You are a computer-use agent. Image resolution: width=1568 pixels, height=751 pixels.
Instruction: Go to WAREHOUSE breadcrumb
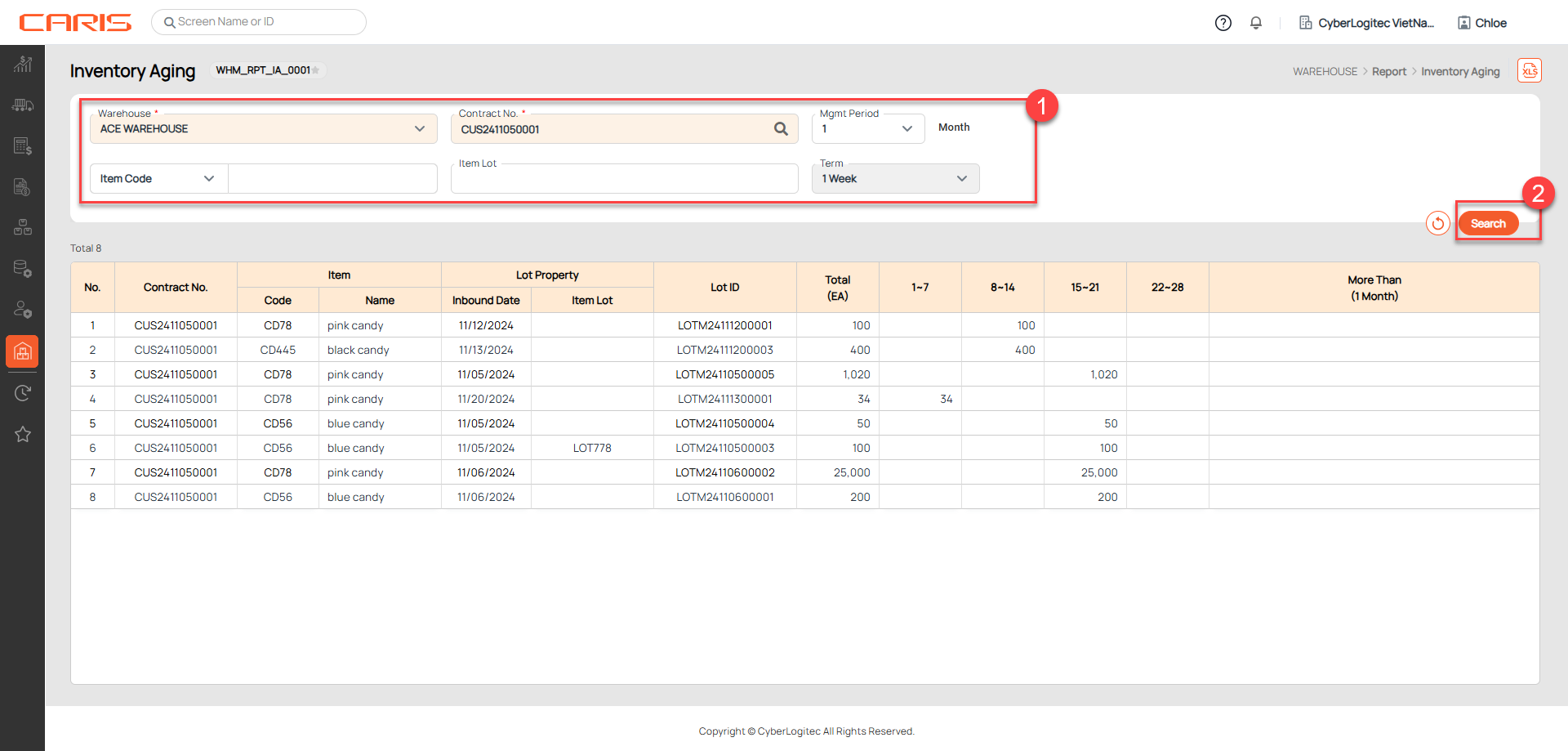point(1325,72)
